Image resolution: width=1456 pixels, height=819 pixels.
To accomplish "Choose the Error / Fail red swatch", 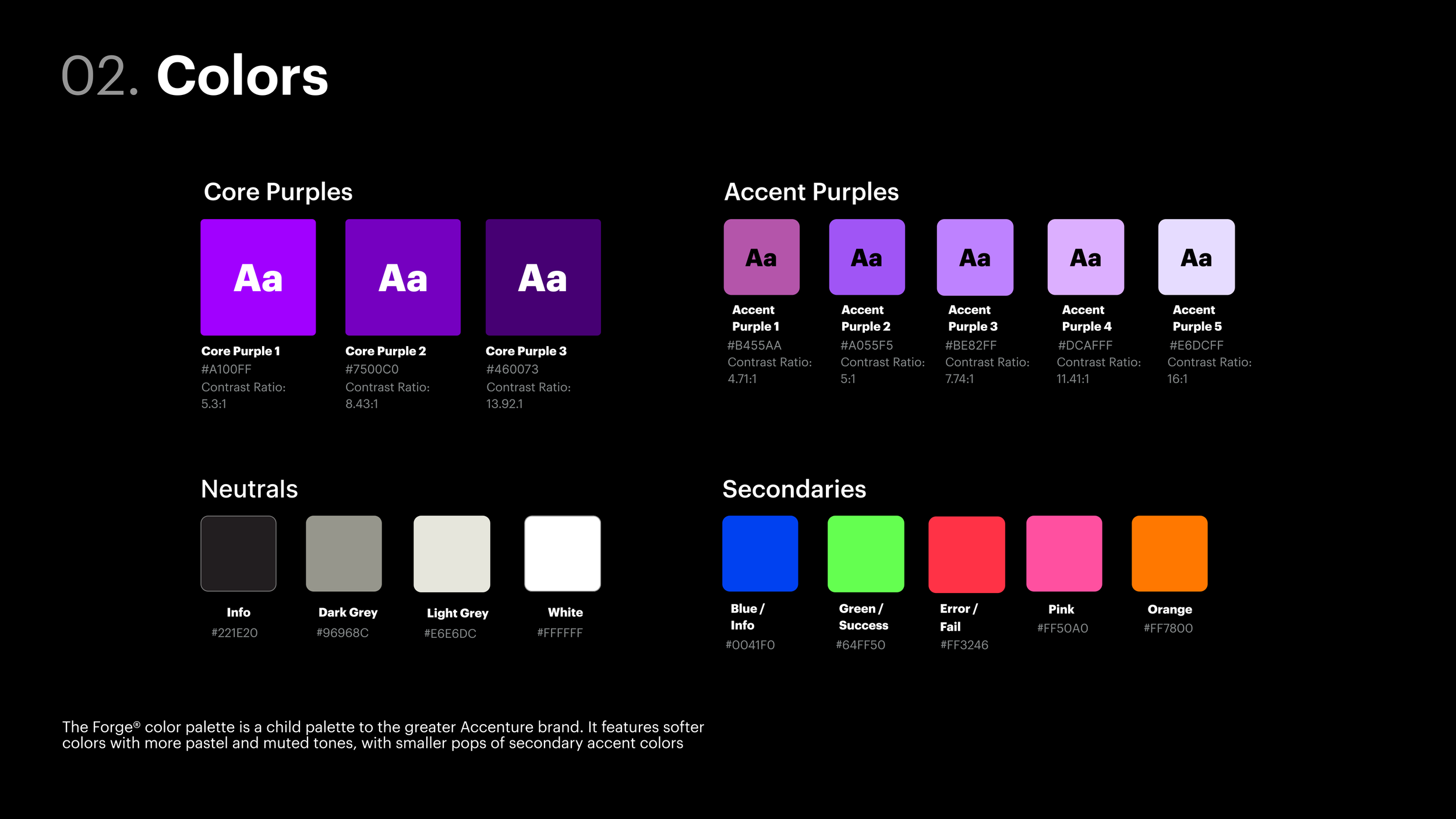I will click(x=967, y=554).
